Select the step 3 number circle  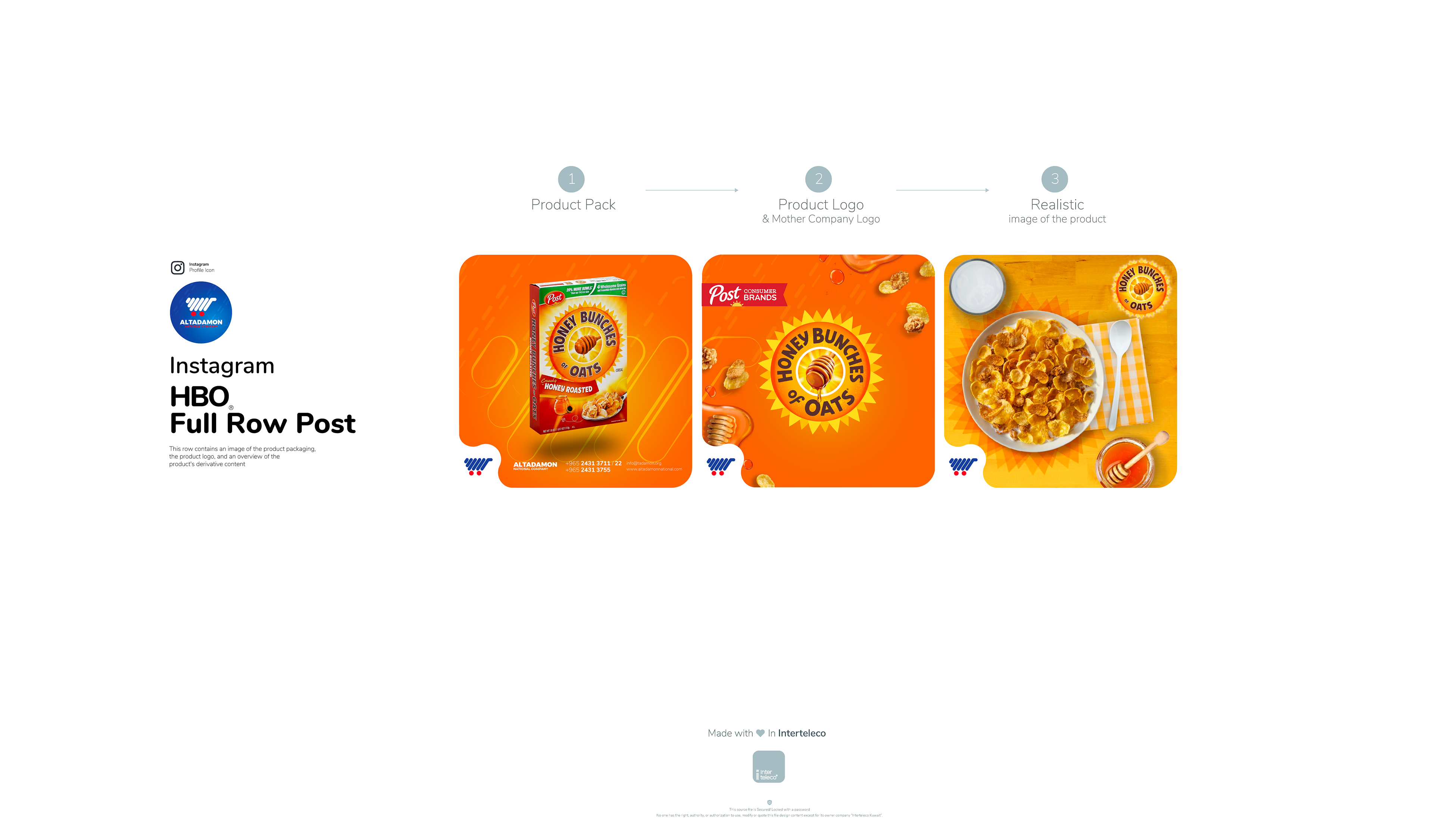point(1054,179)
